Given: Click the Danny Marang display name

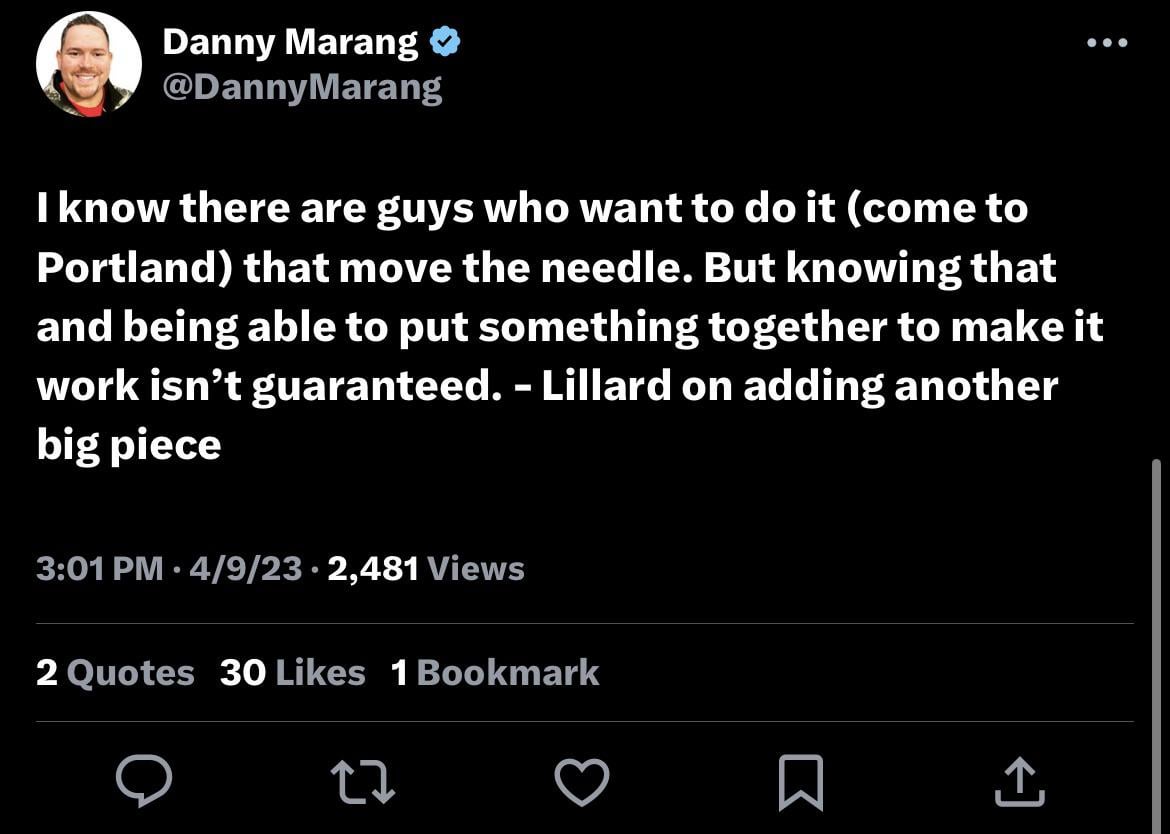Looking at the screenshot, I should click(290, 42).
